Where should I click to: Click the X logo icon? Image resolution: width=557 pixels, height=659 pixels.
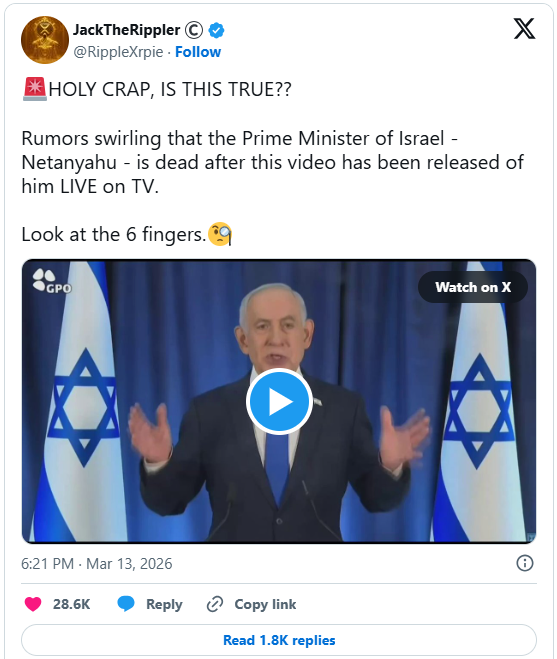[524, 29]
